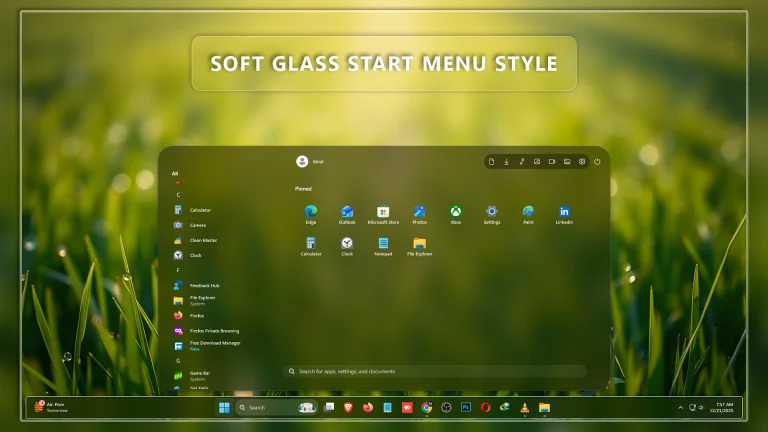Open the LinkedIn pinned app

click(564, 215)
